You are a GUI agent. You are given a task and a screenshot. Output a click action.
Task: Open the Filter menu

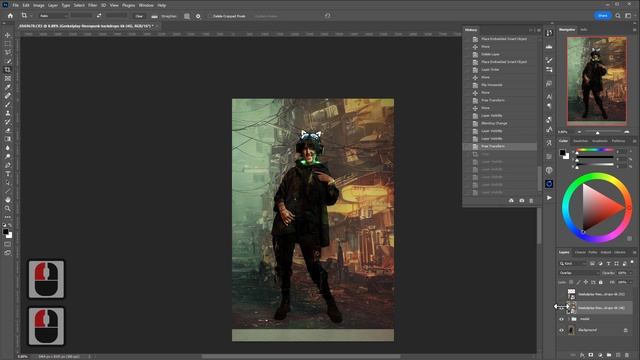tap(93, 5)
